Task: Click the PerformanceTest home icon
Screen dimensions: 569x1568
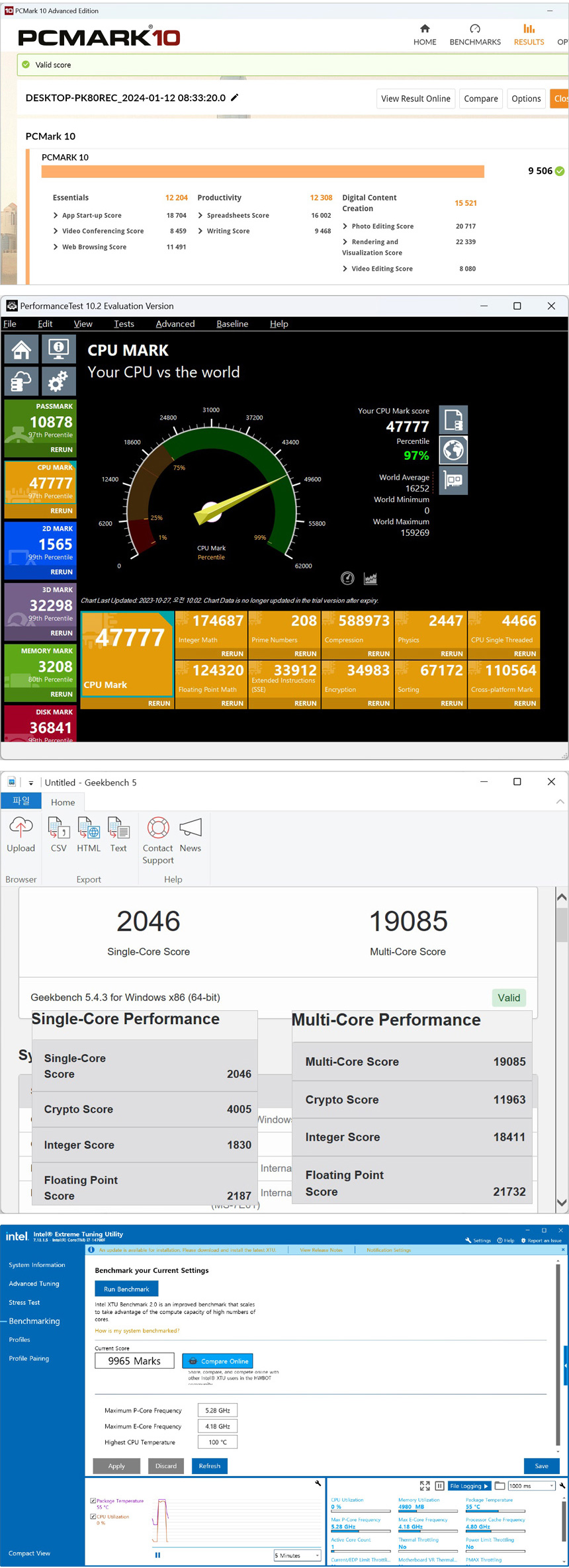Action: point(21,349)
